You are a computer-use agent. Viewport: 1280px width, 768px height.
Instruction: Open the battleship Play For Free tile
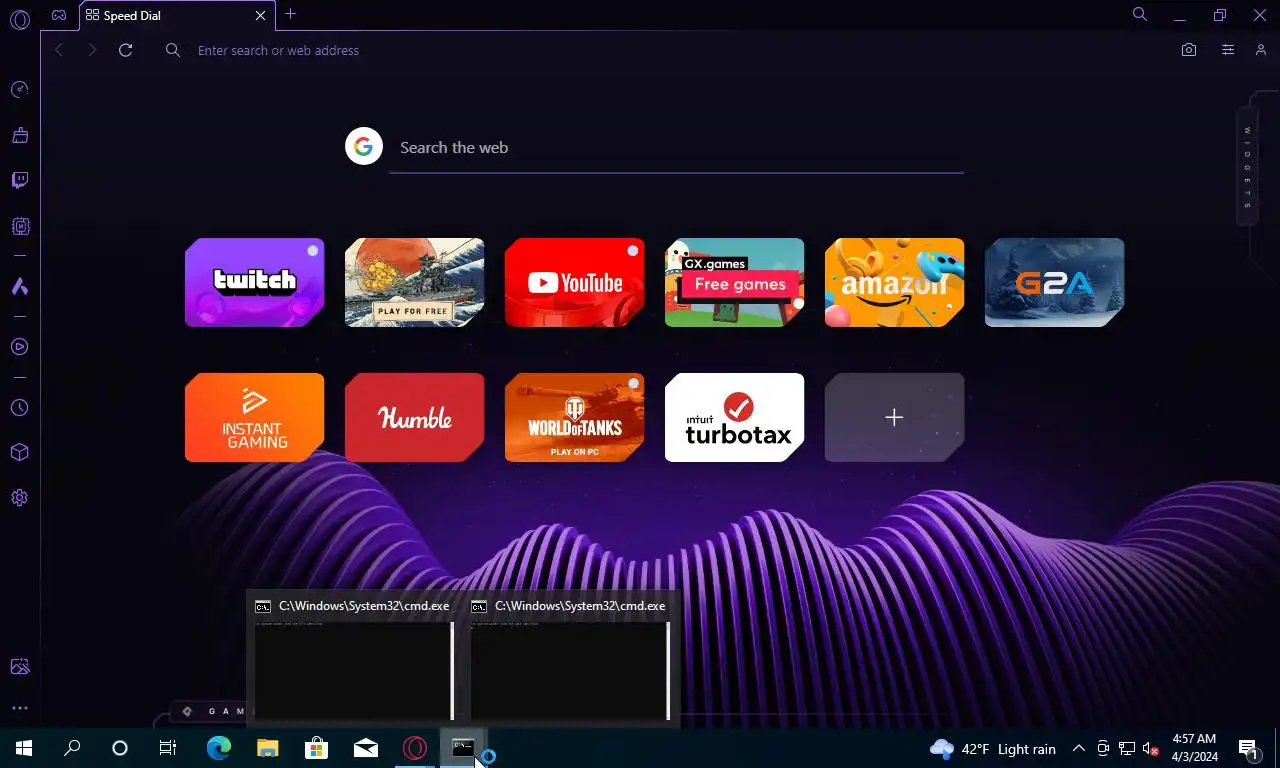click(x=415, y=282)
